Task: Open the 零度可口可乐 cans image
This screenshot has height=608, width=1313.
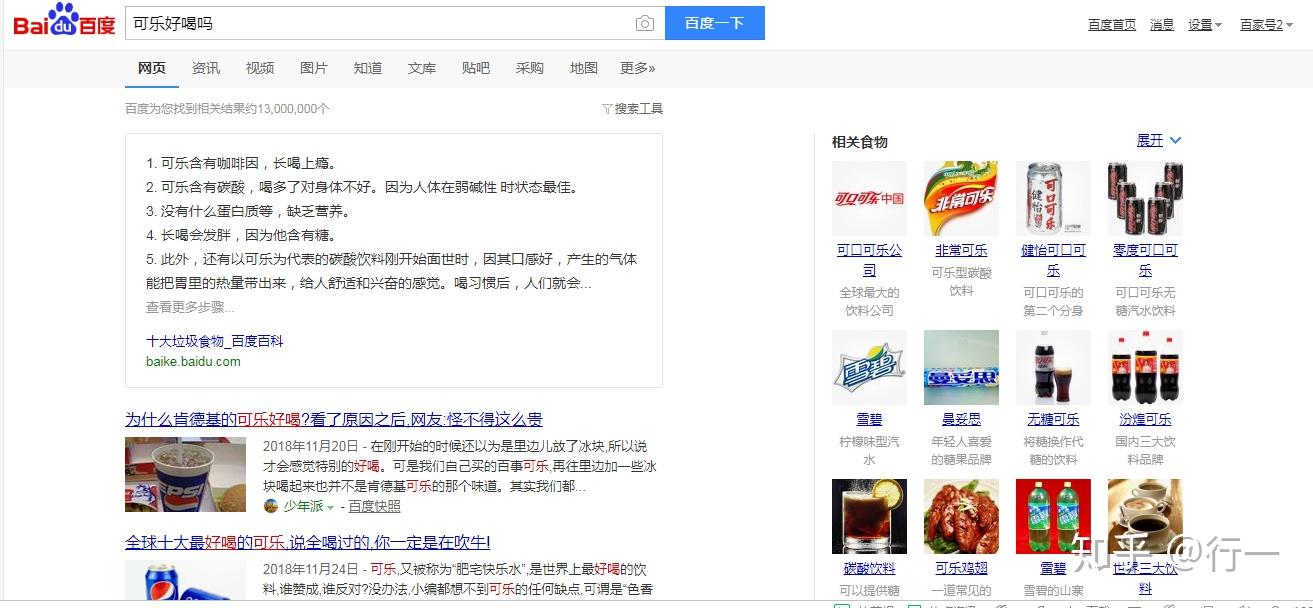Action: pos(1145,198)
